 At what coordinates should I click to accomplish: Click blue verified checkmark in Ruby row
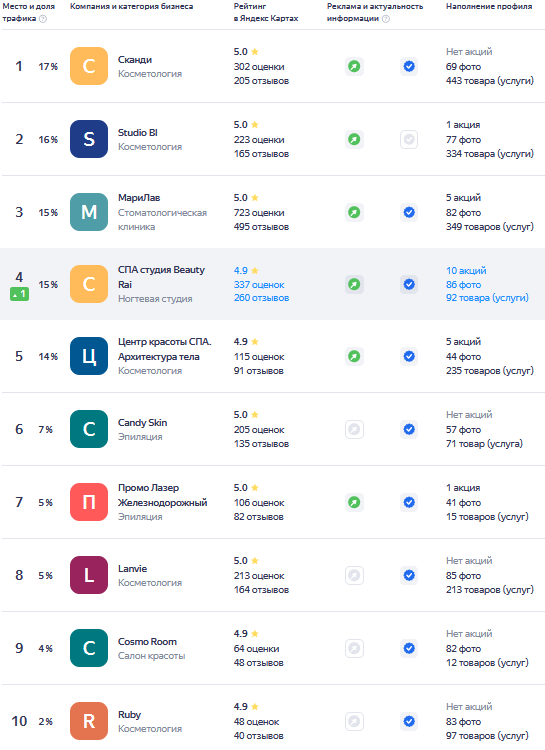(x=409, y=721)
